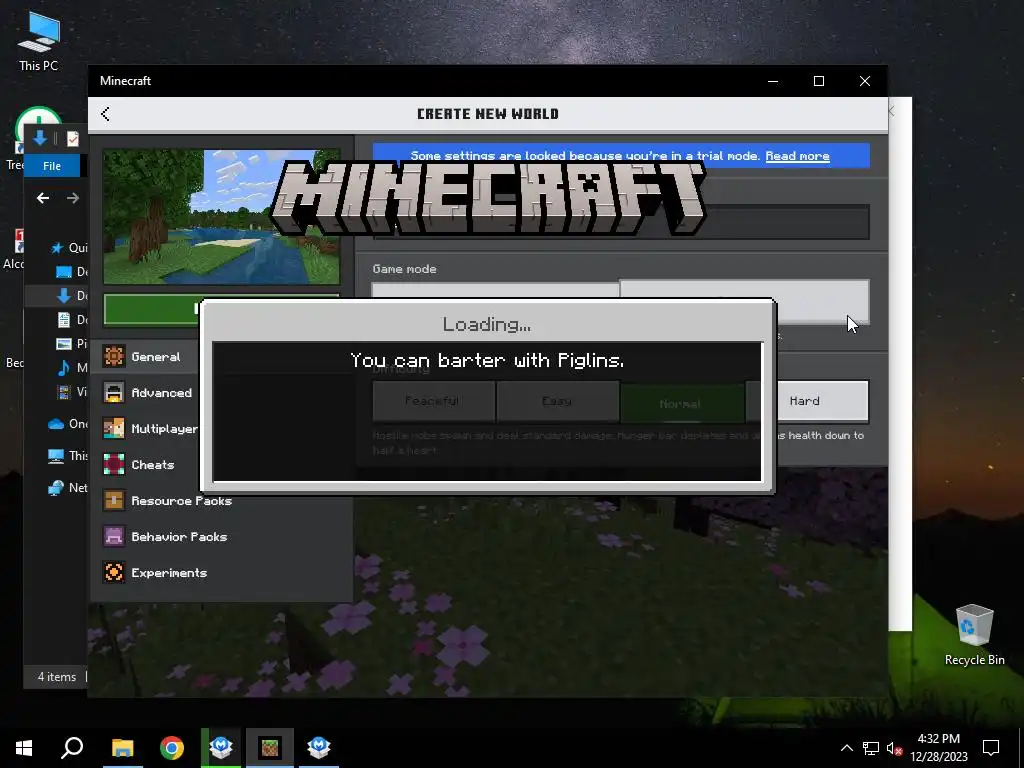
Task: Click the Advanced section icon
Action: coord(114,392)
